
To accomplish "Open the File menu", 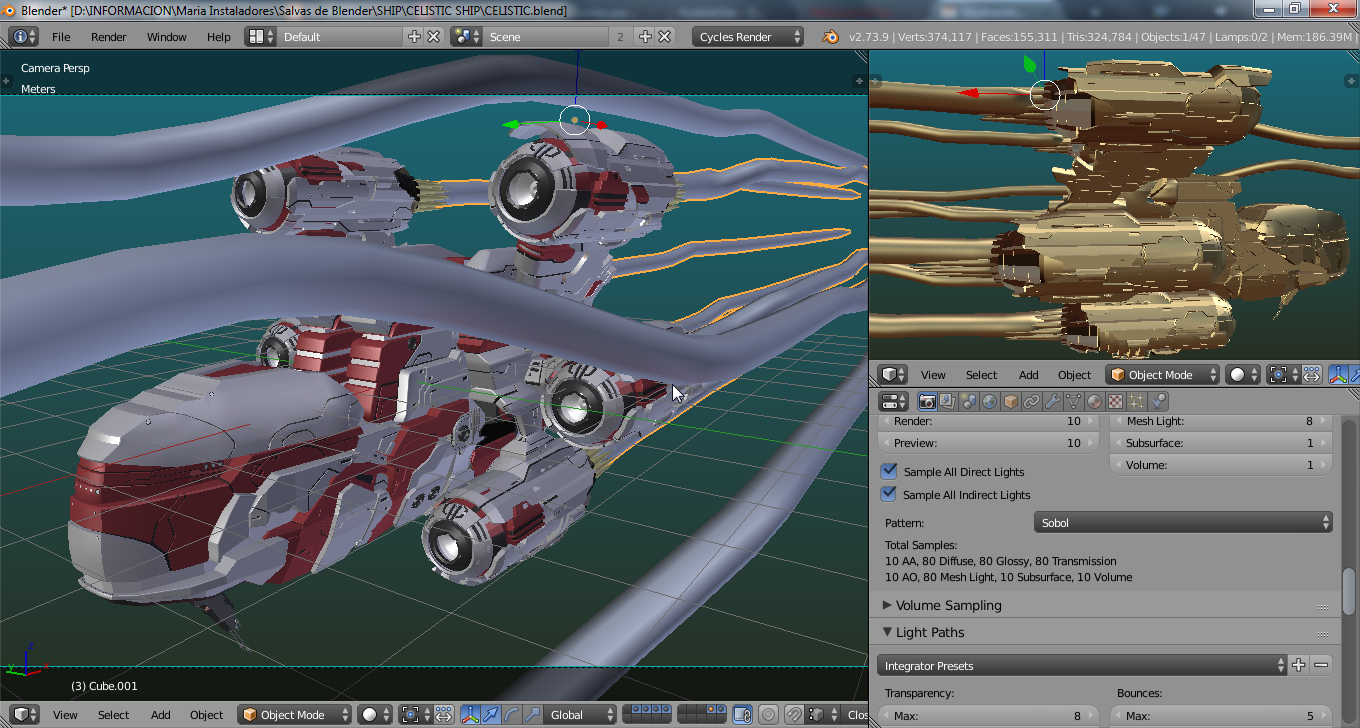I will 61,37.
